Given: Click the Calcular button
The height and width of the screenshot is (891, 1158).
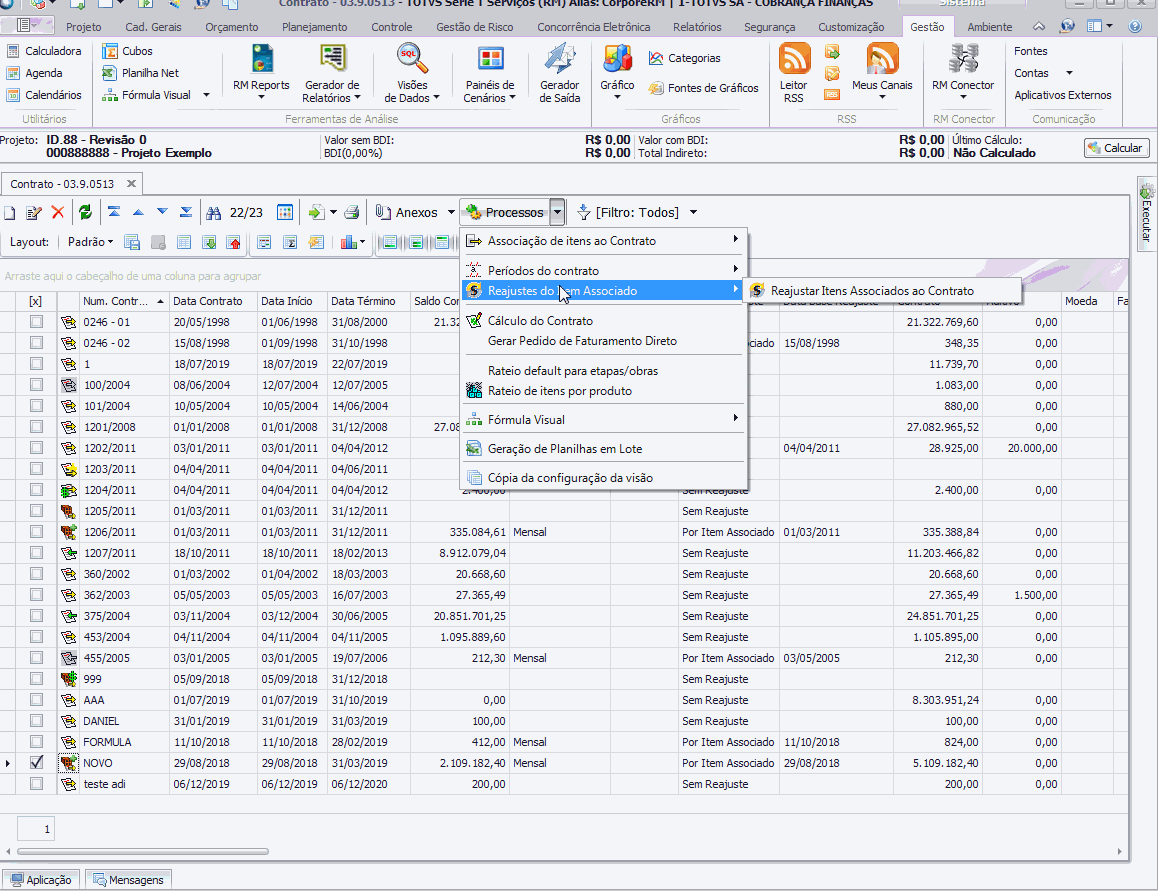Looking at the screenshot, I should [1116, 148].
